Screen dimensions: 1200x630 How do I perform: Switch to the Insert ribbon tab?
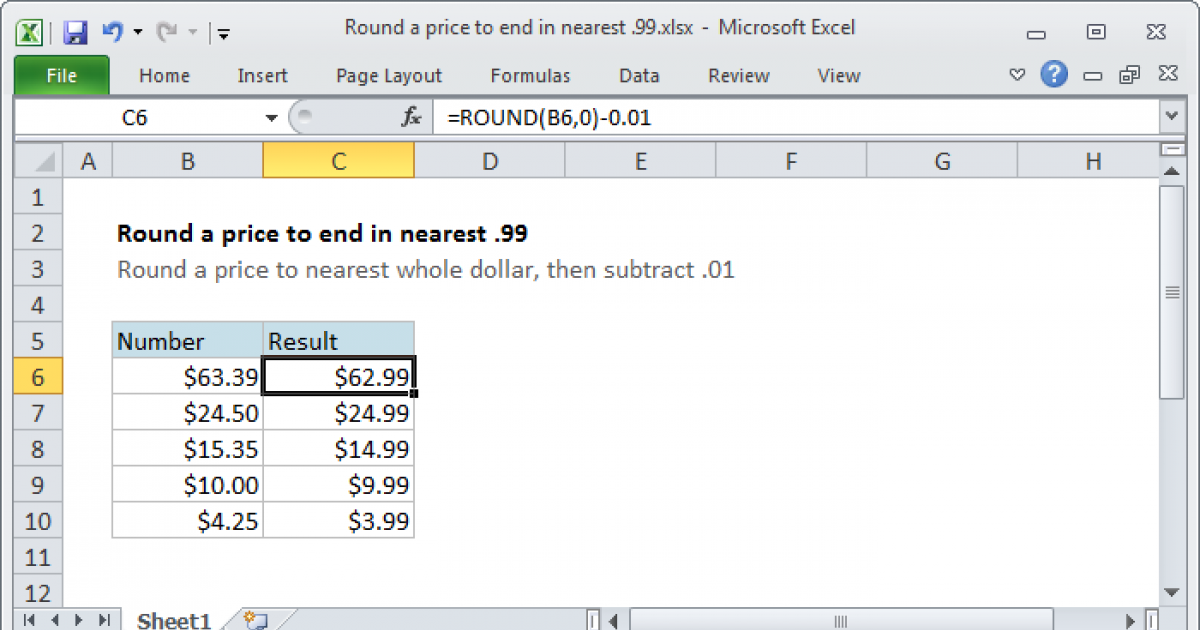pos(262,76)
